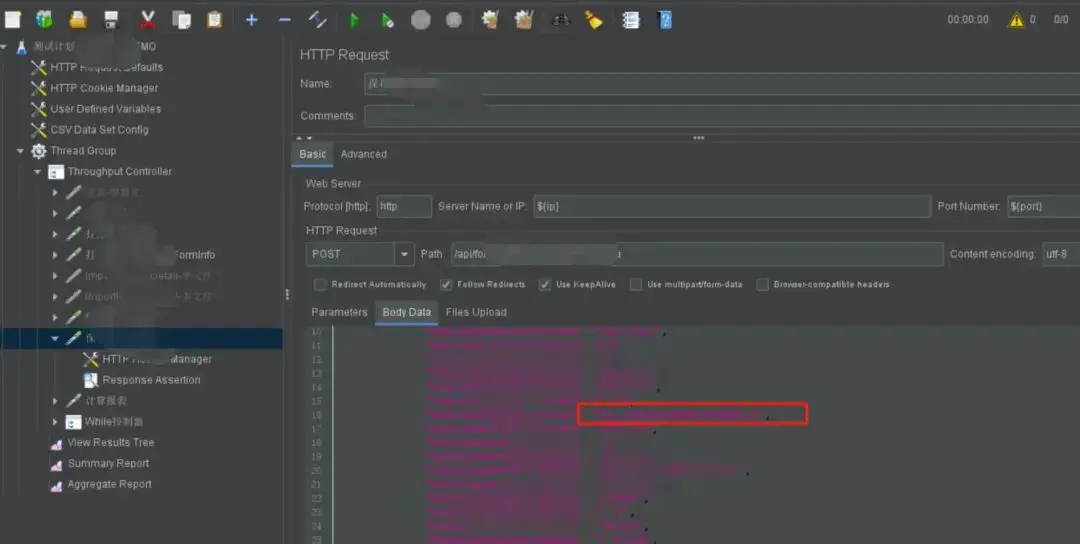The height and width of the screenshot is (544, 1080).
Task: Open the POST method dropdown
Action: [405, 254]
